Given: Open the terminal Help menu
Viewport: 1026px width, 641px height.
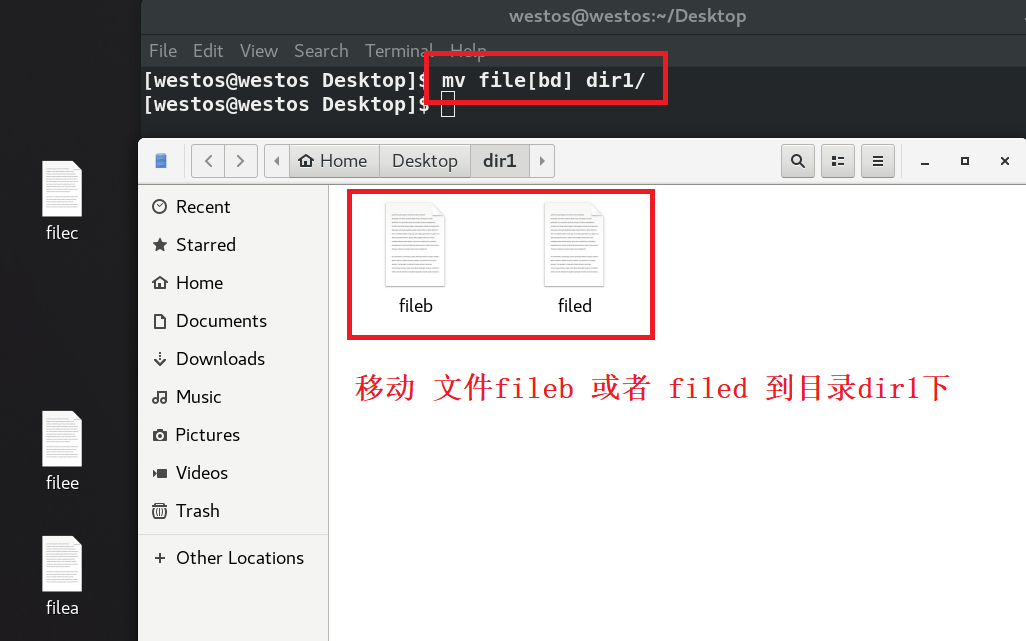Looking at the screenshot, I should pos(469,50).
